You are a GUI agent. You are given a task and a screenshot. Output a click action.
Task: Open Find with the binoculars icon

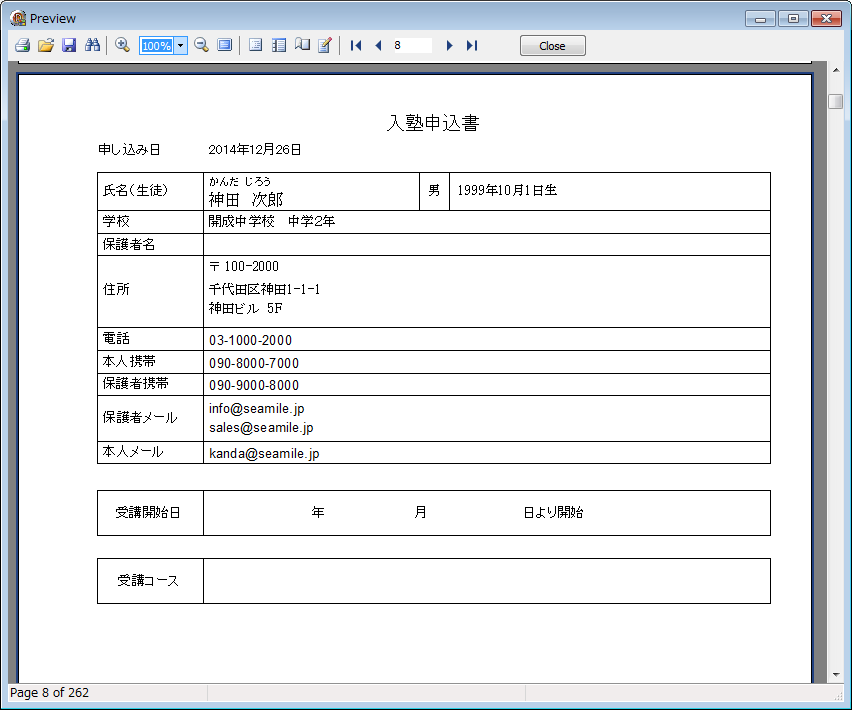[x=93, y=46]
